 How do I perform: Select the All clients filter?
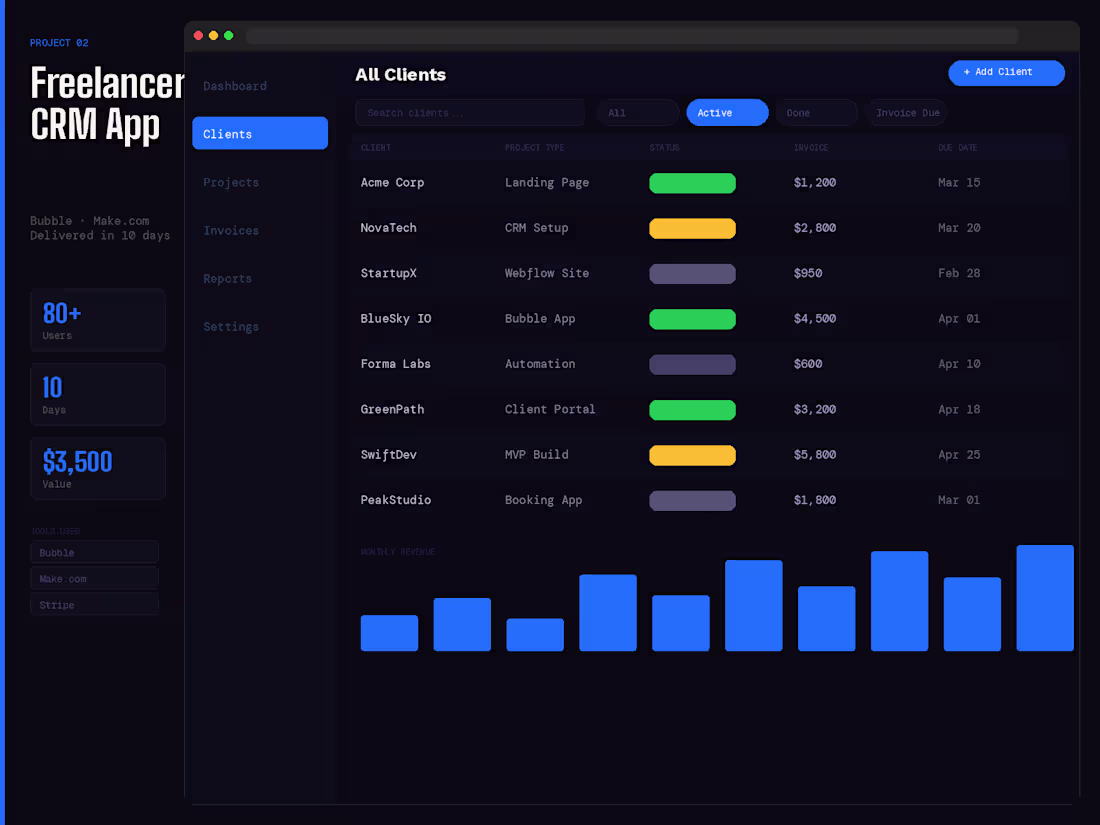(637, 112)
